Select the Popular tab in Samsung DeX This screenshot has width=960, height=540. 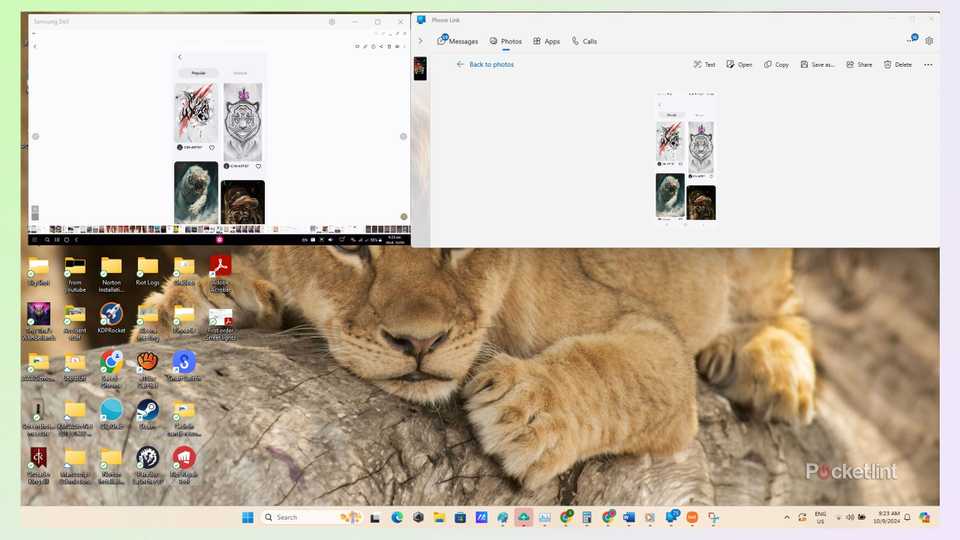(198, 73)
